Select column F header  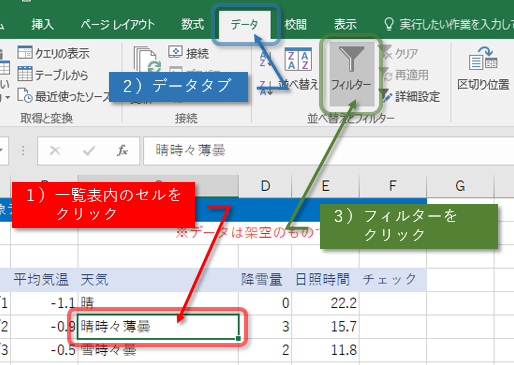[393, 186]
